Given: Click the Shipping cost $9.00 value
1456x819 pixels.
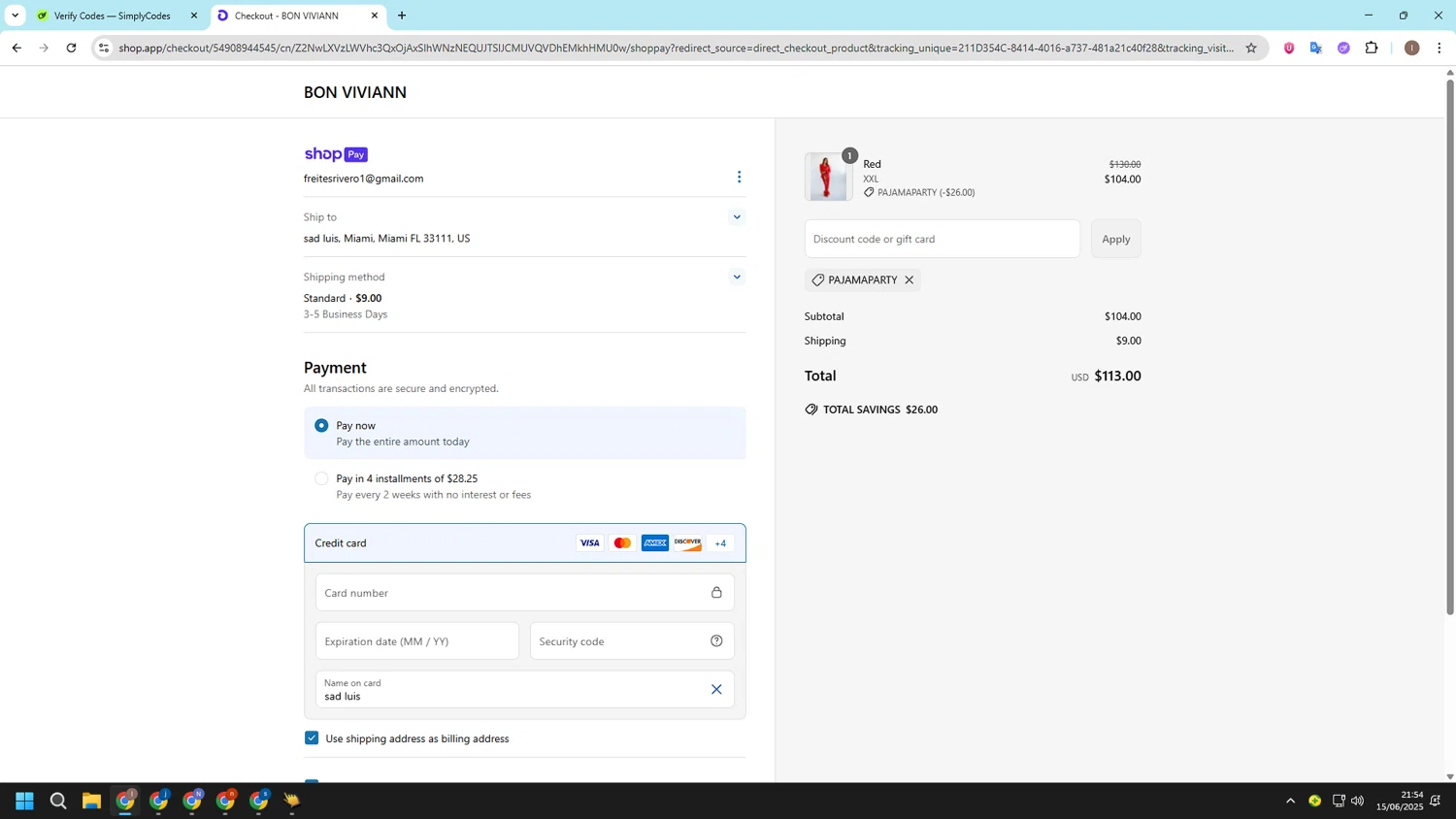Looking at the screenshot, I should [x=1129, y=341].
